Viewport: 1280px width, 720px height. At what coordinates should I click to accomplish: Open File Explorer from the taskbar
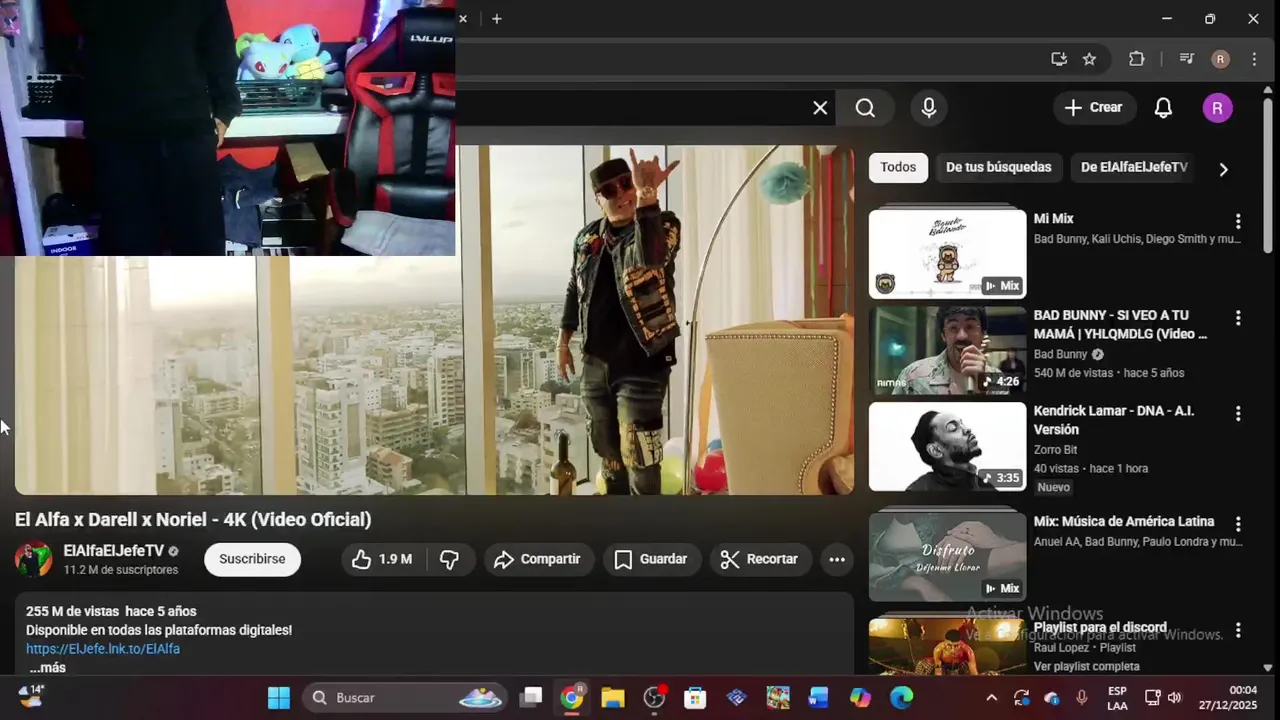tap(612, 697)
